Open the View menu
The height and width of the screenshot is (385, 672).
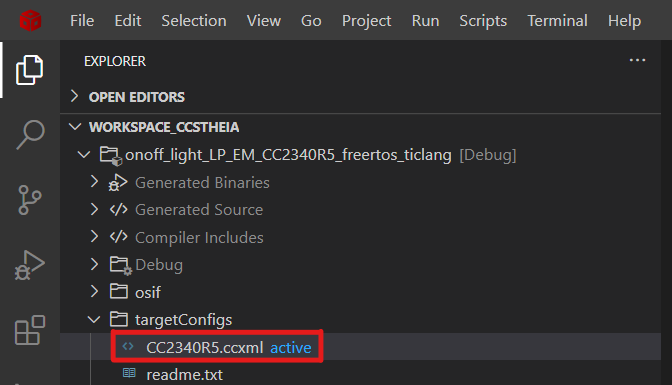(x=264, y=21)
